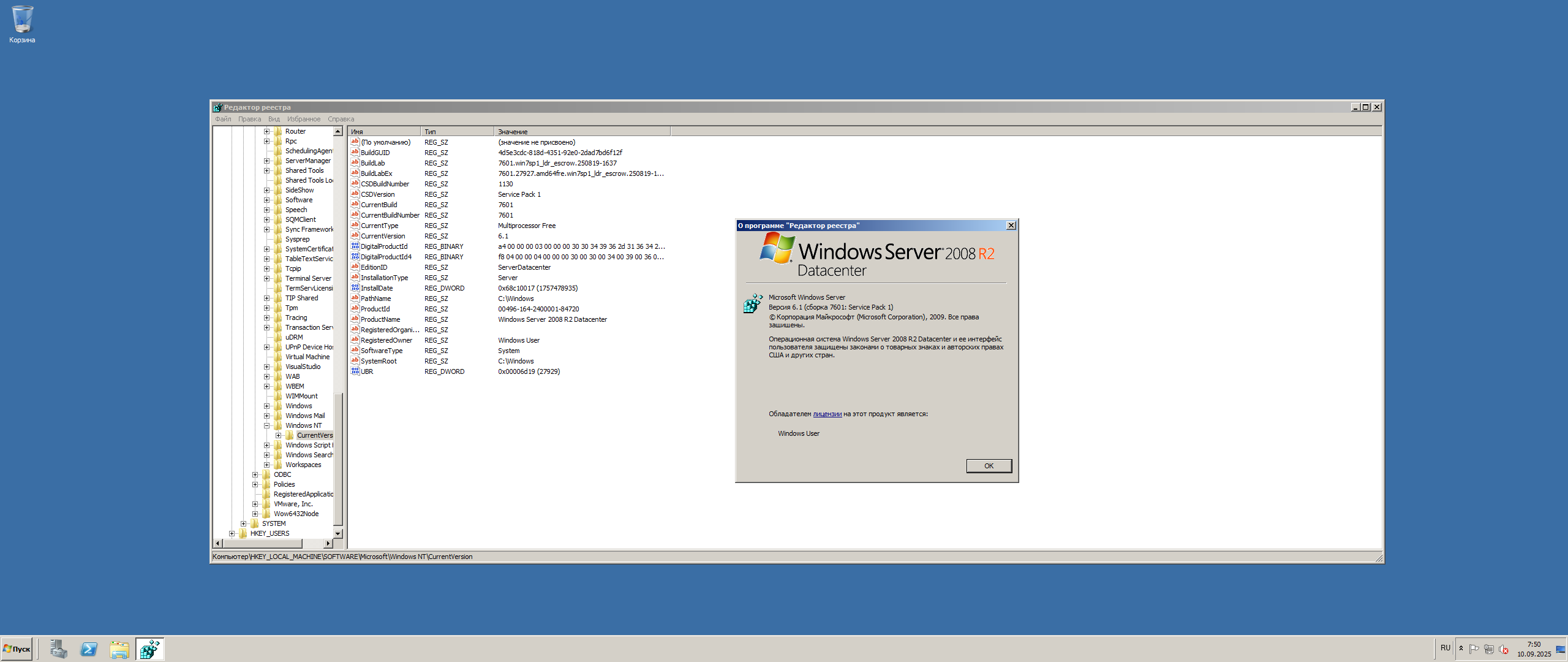The image size is (1568, 662).
Task: Sort by the Имя column header
Action: [x=384, y=132]
